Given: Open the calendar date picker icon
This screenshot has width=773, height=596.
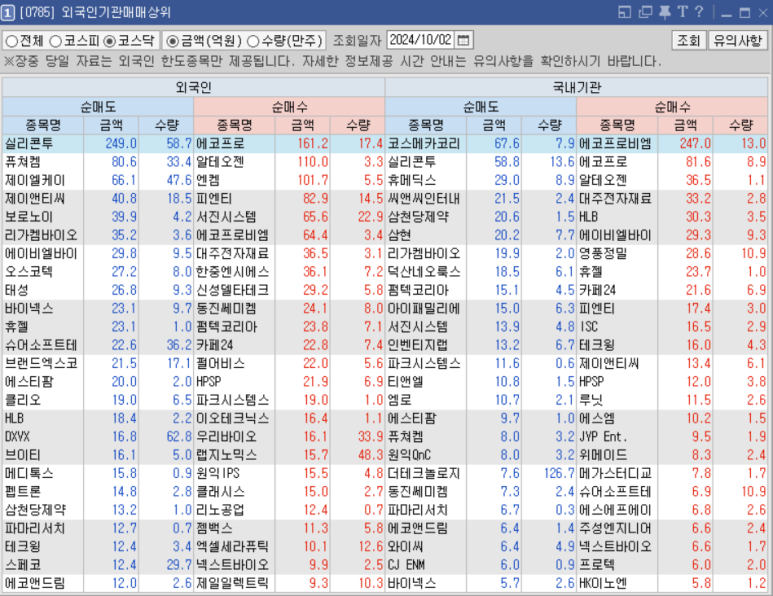Looking at the screenshot, I should pos(463,40).
